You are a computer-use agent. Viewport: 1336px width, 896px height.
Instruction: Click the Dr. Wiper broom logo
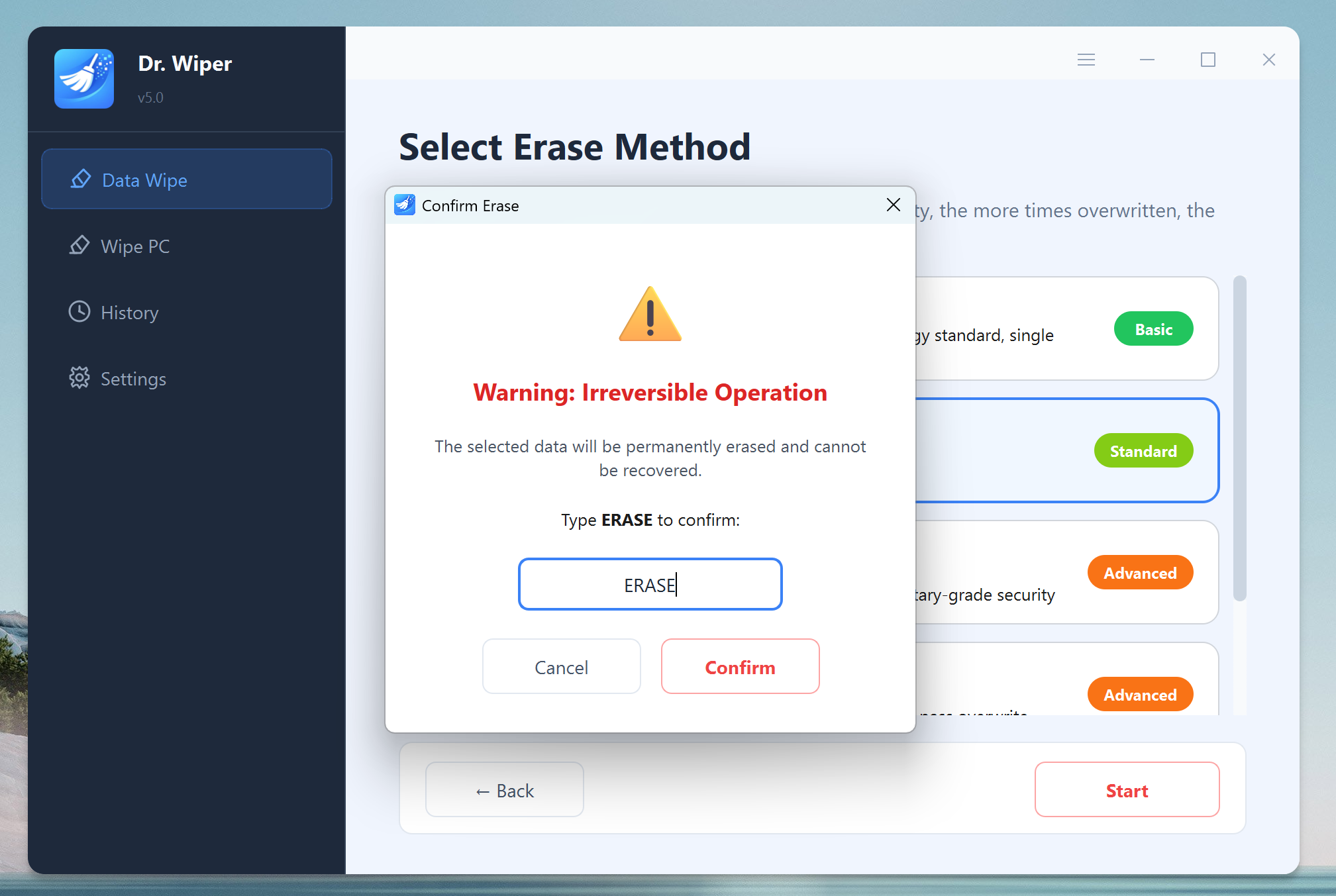[x=84, y=79]
